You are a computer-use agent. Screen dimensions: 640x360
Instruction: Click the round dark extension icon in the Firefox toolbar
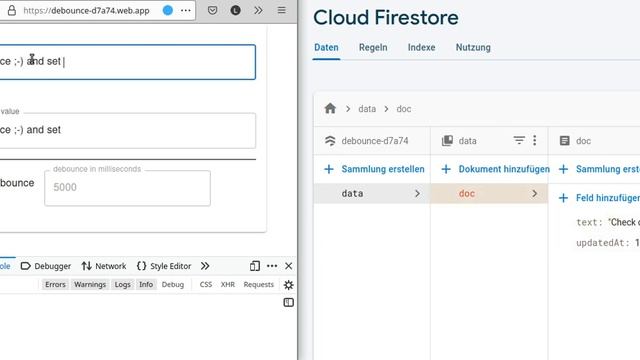click(x=236, y=10)
